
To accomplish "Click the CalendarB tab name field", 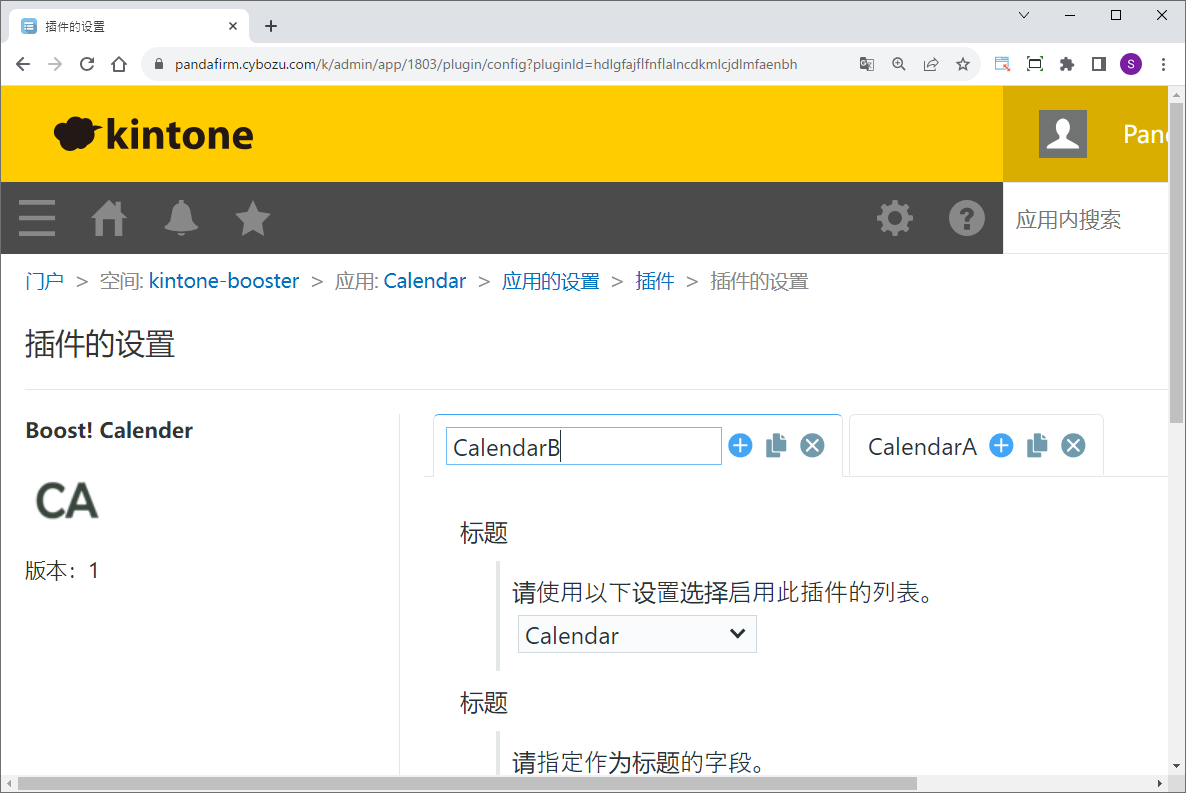I will point(583,447).
